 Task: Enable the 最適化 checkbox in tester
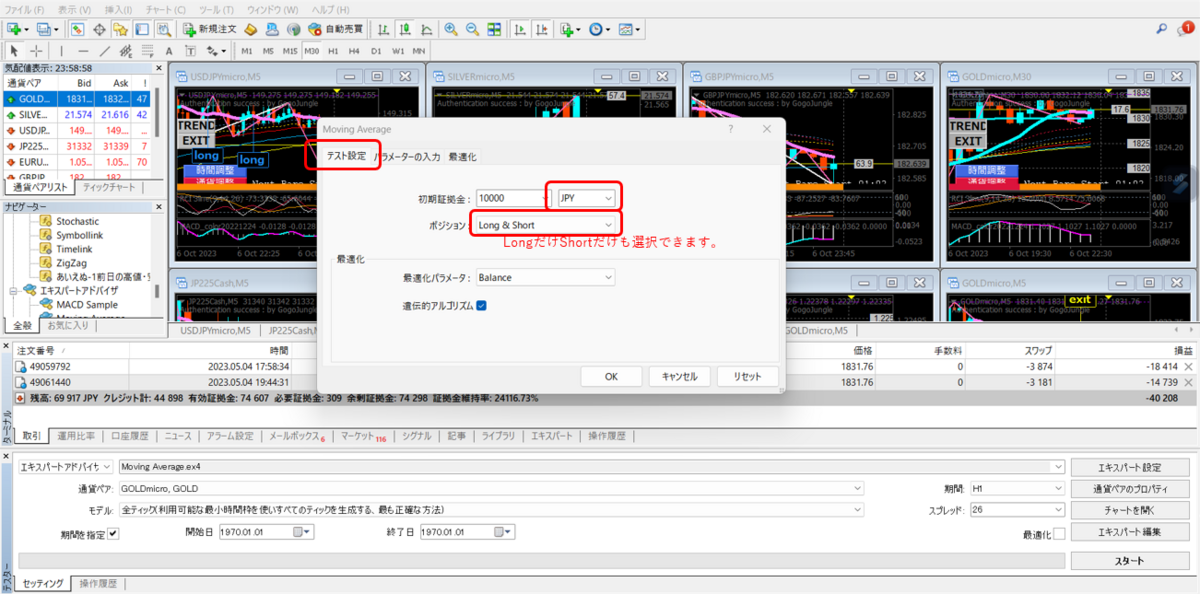[1058, 534]
